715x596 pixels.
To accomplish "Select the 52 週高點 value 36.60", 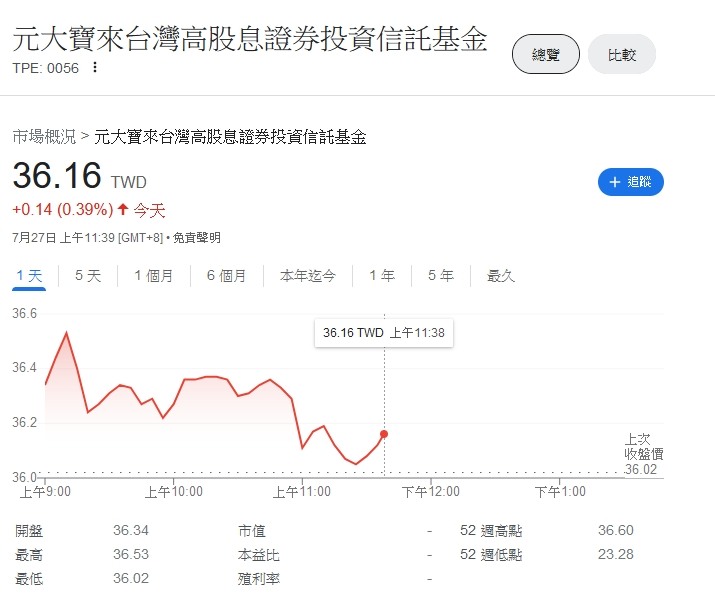I will (x=616, y=530).
